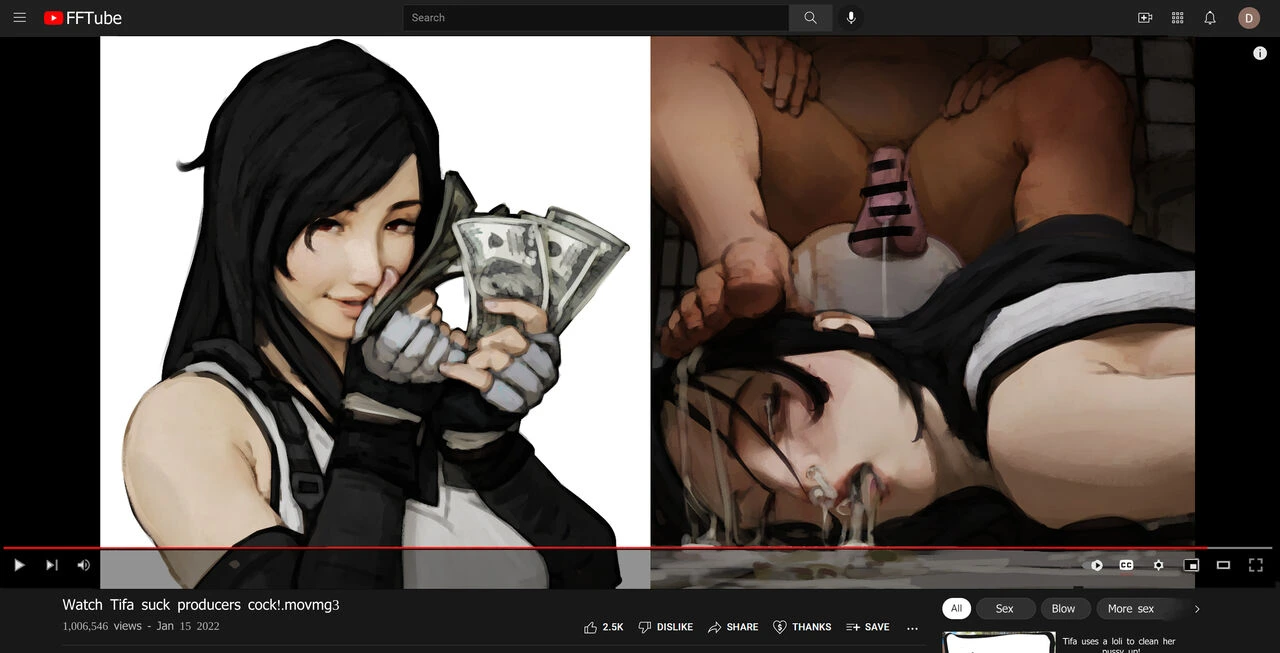The height and width of the screenshot is (653, 1280).
Task: Toggle closed captions (CC)
Action: pos(1126,565)
